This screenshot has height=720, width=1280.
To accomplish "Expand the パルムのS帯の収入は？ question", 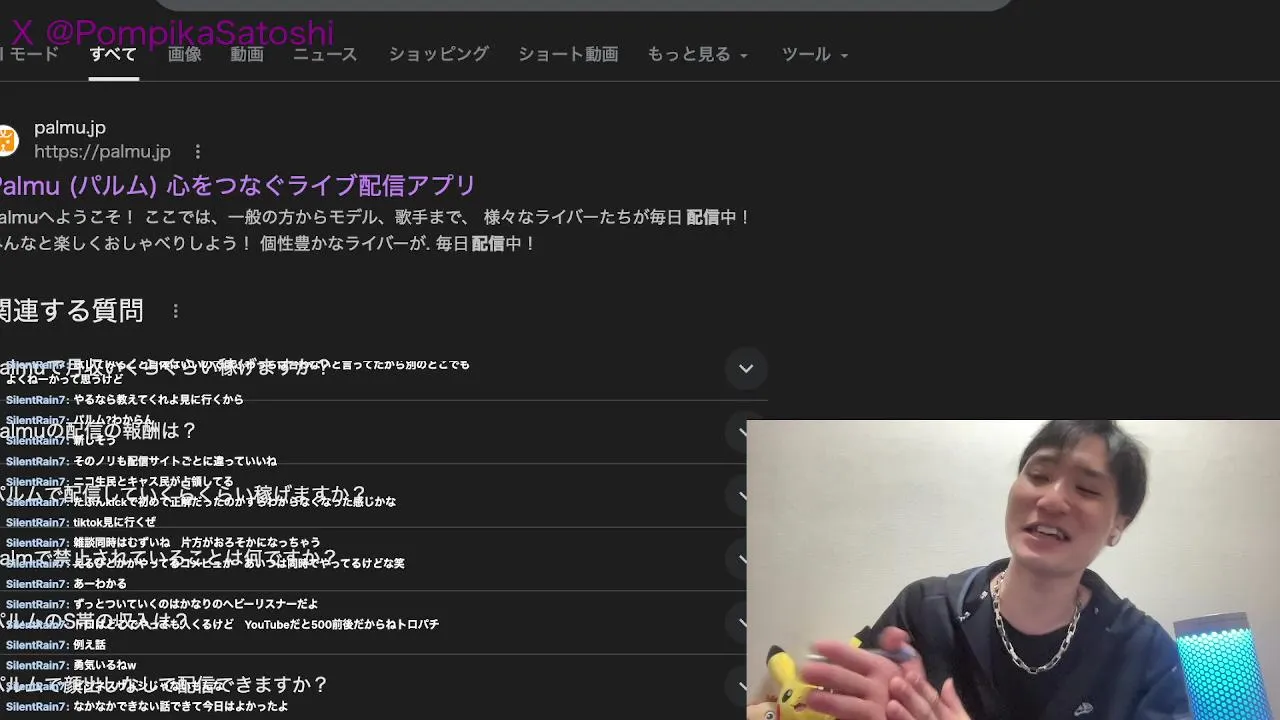I will tap(384, 622).
